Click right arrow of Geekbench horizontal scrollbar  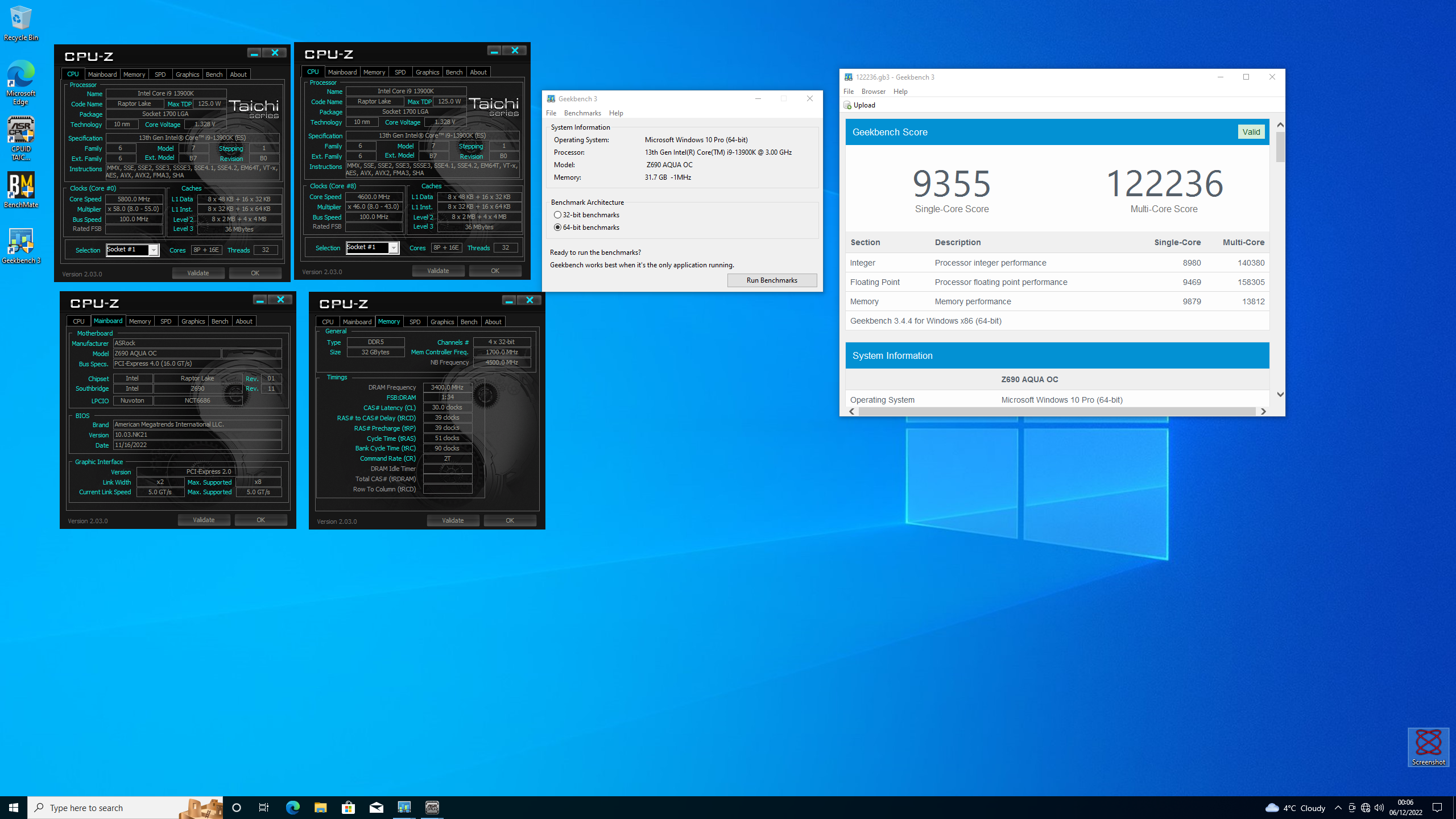(1263, 411)
